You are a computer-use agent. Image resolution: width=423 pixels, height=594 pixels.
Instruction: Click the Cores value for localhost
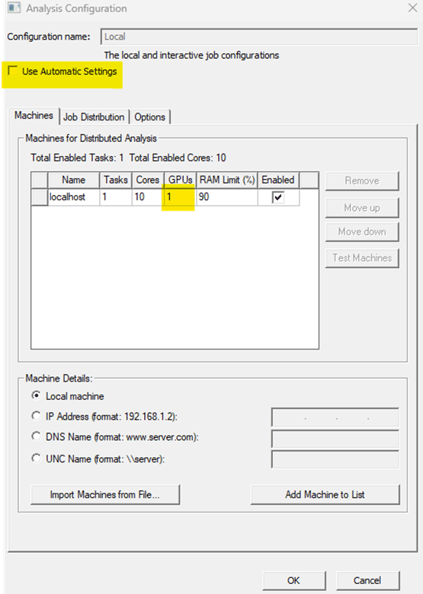pos(148,197)
